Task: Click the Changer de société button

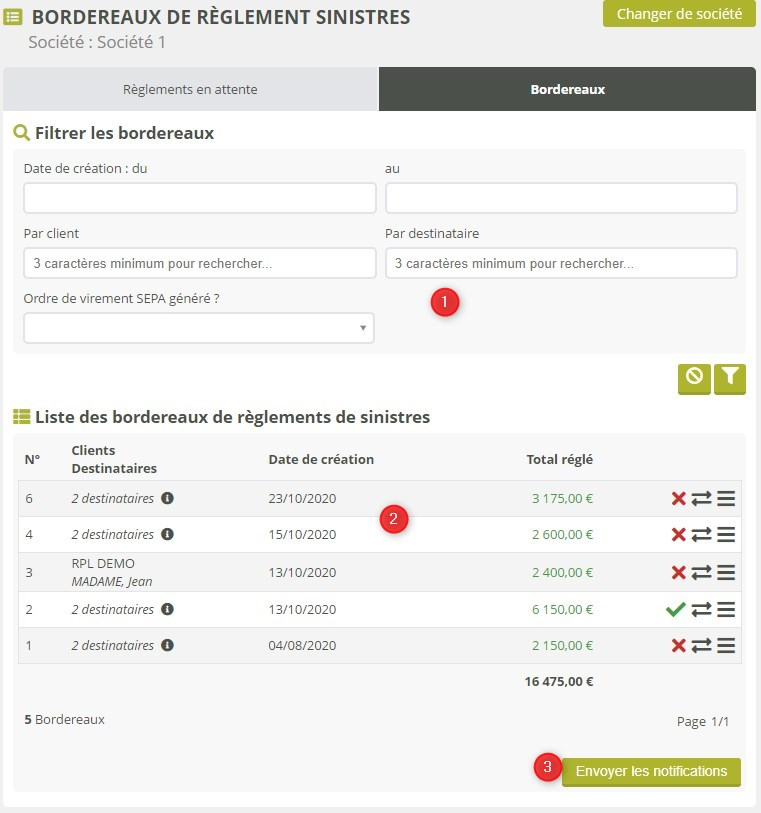Action: pyautogui.click(x=679, y=14)
